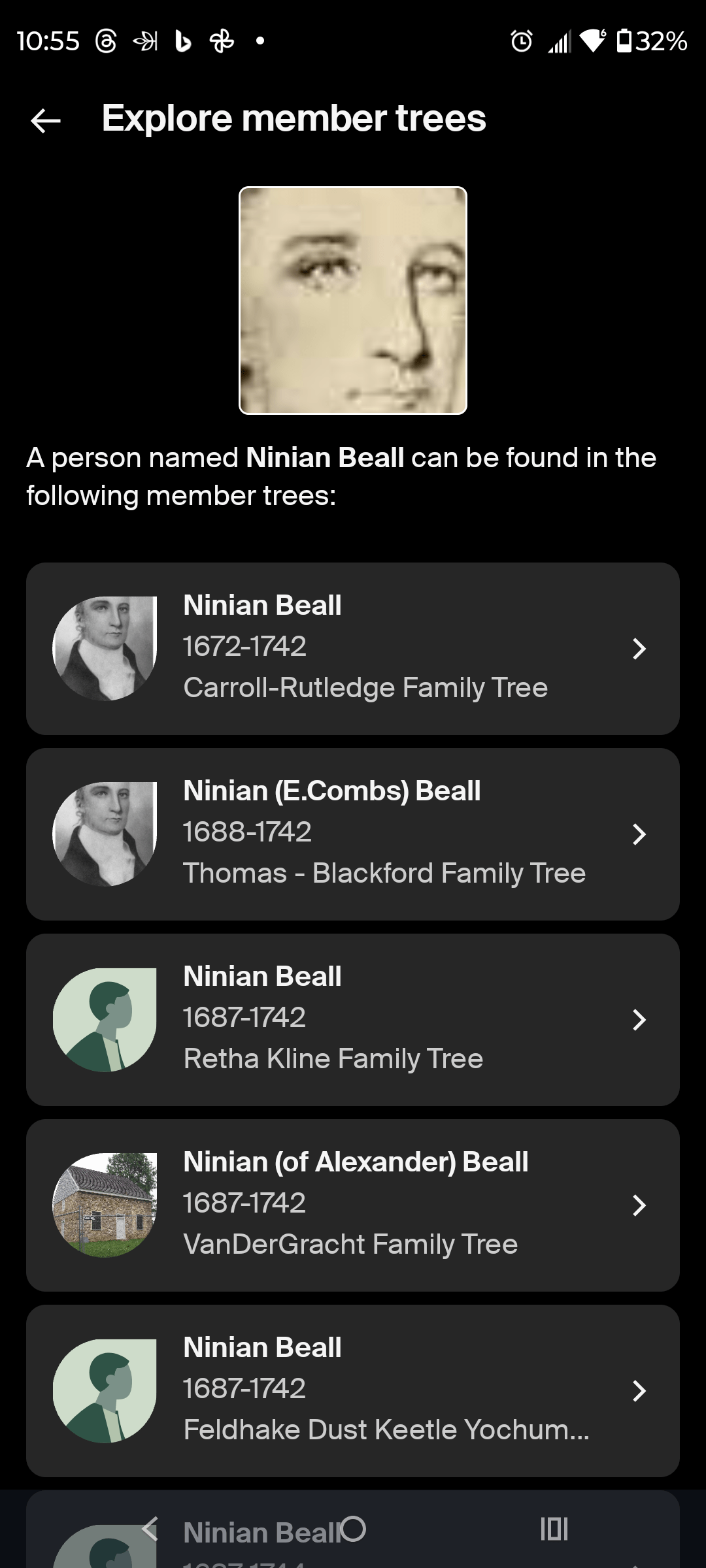Tap the portrait thumbnail in Carroll-Rutledge entry
Screen dimensions: 706x1568
105,649
